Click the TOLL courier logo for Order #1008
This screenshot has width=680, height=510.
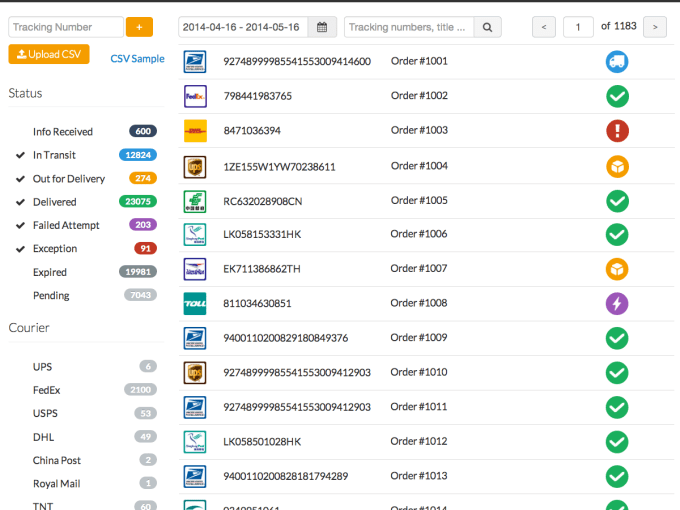click(x=195, y=303)
